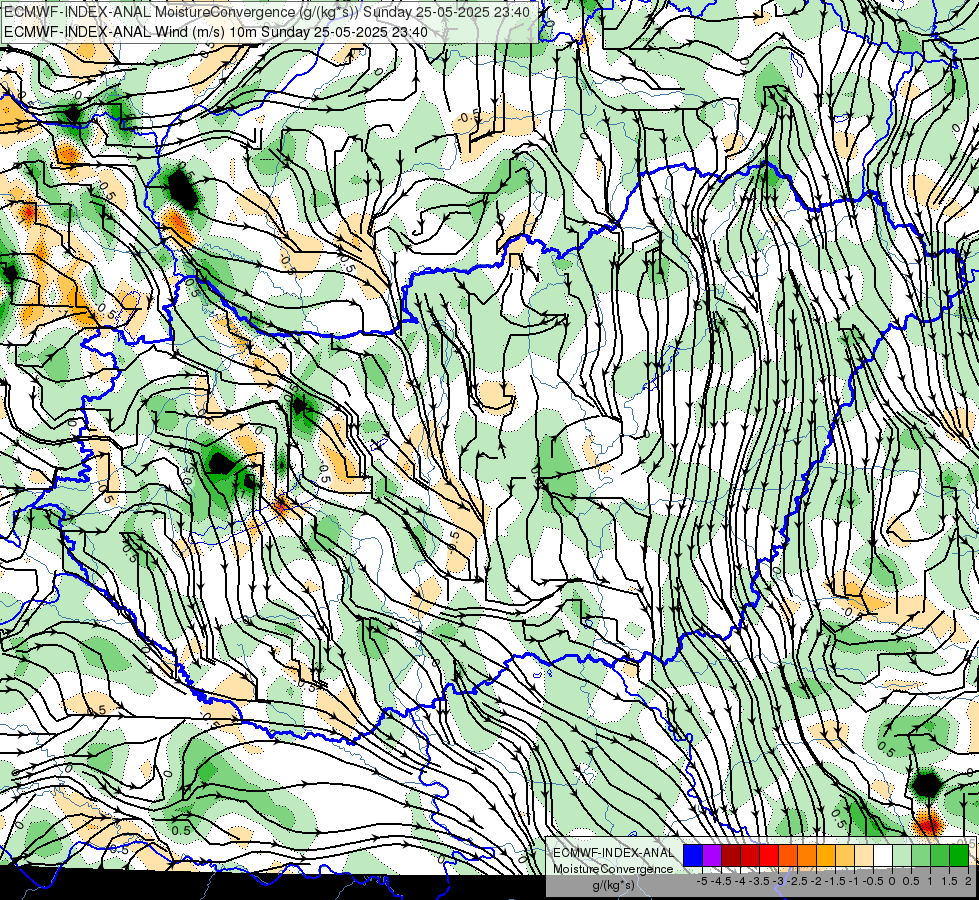The height and width of the screenshot is (900, 979).
Task: Click the Wind (m/s) 10m title line
Action: pos(215,31)
